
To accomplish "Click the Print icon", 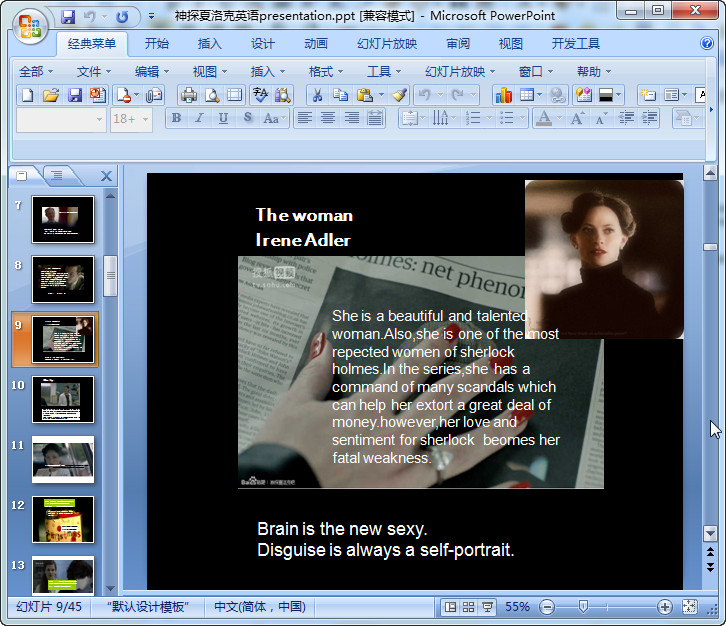I will point(188,95).
